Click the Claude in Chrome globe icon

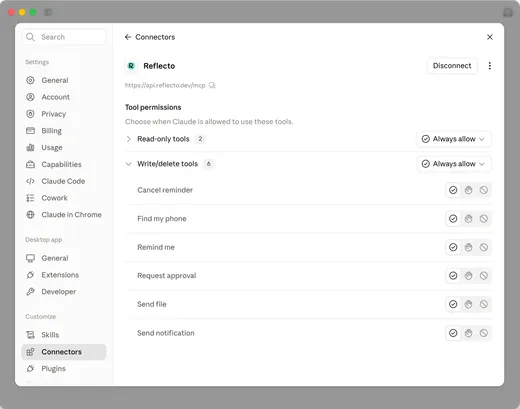click(30, 215)
